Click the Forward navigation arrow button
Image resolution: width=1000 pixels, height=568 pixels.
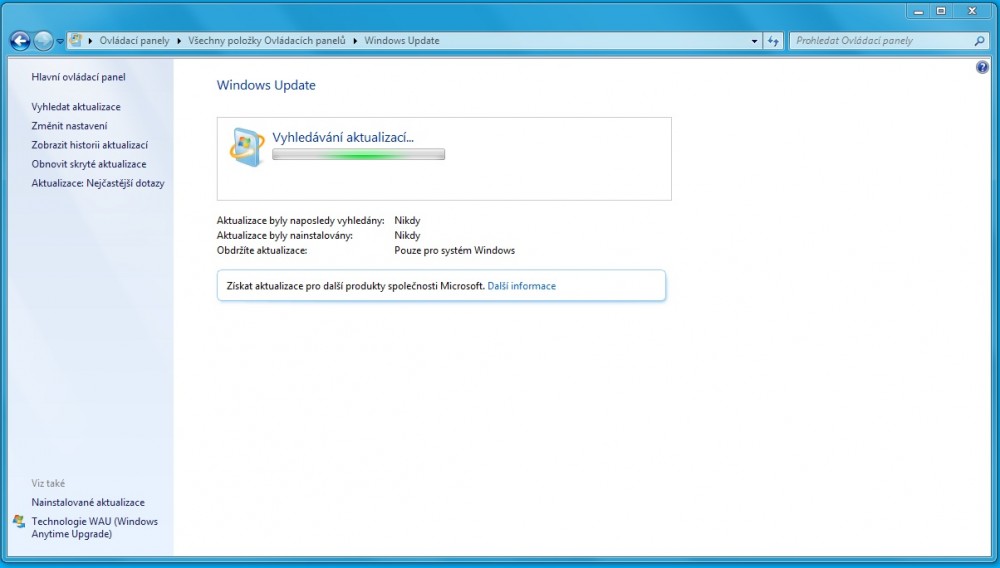[x=43, y=41]
